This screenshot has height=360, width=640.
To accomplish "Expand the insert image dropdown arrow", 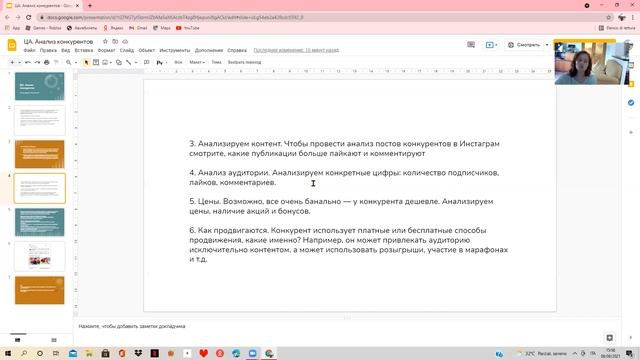I will pos(111,62).
